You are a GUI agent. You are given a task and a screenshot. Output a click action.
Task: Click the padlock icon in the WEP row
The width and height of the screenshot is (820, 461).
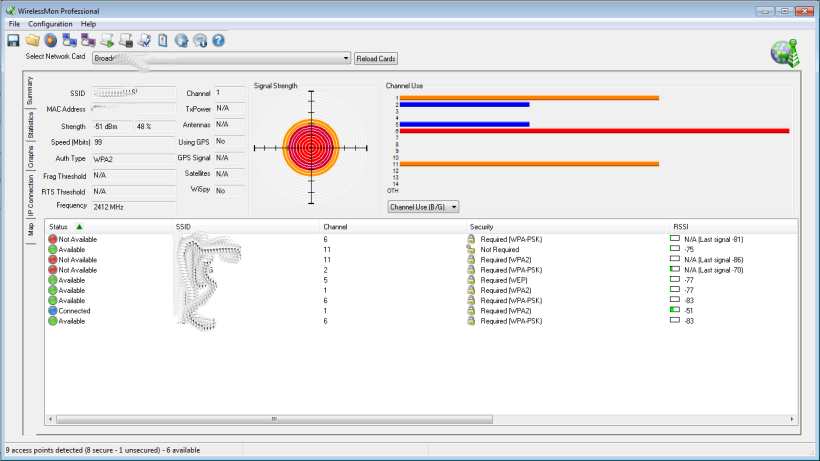click(x=471, y=280)
